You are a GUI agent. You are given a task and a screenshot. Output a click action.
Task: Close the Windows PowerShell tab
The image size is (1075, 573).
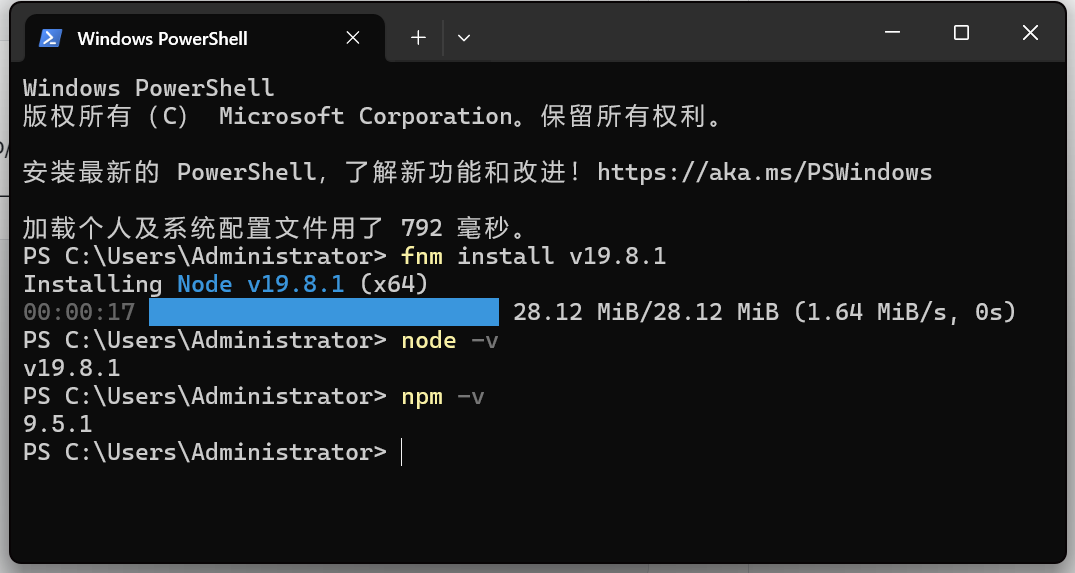click(353, 38)
